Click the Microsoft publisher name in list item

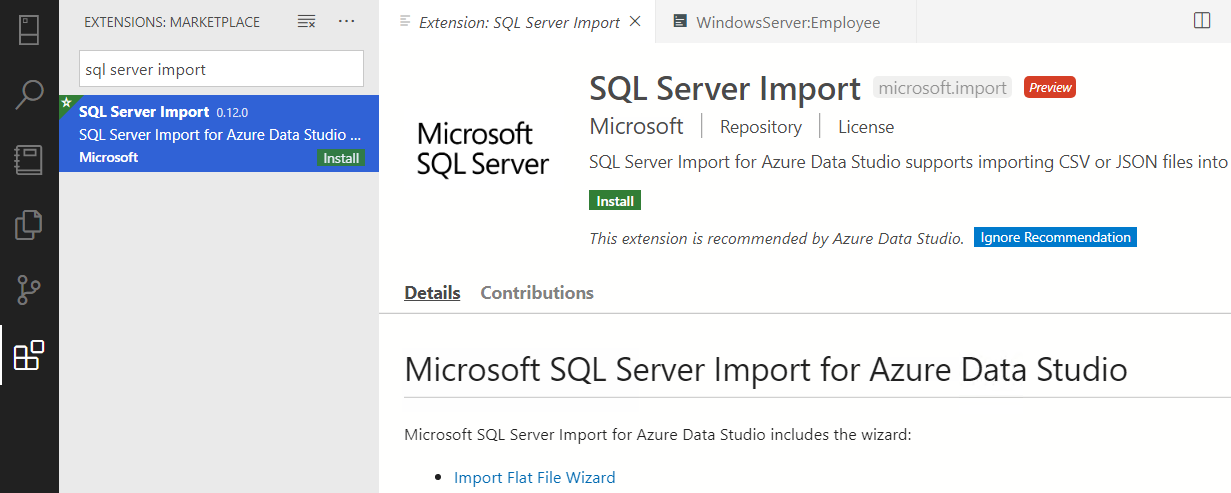click(x=109, y=158)
